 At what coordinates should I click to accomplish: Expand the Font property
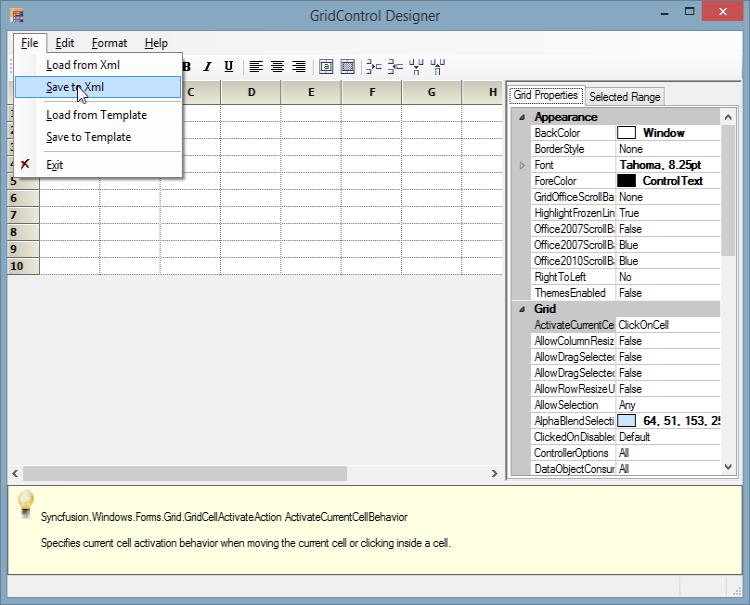click(522, 165)
